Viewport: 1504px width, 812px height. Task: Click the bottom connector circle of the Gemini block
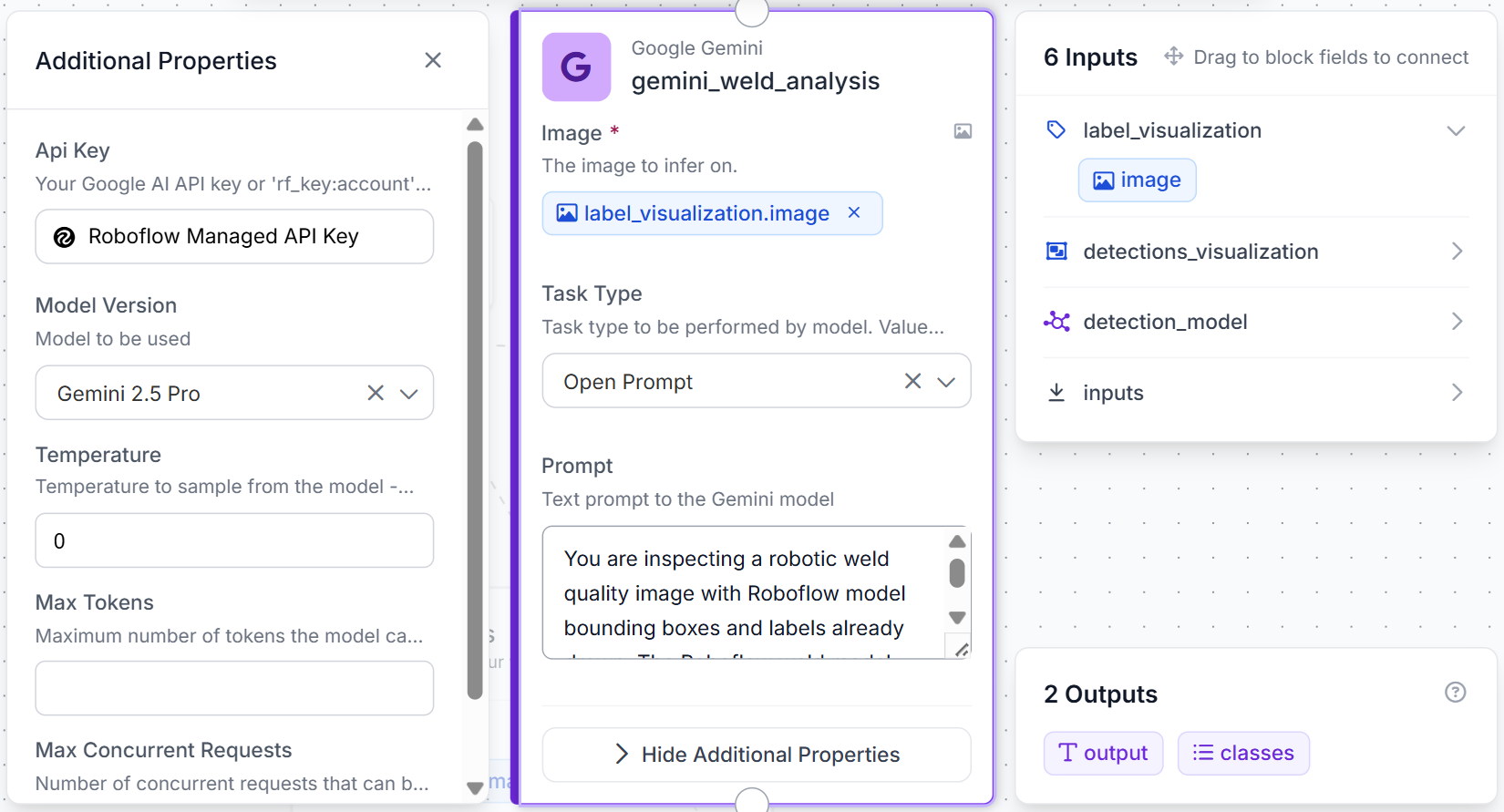coord(752,801)
